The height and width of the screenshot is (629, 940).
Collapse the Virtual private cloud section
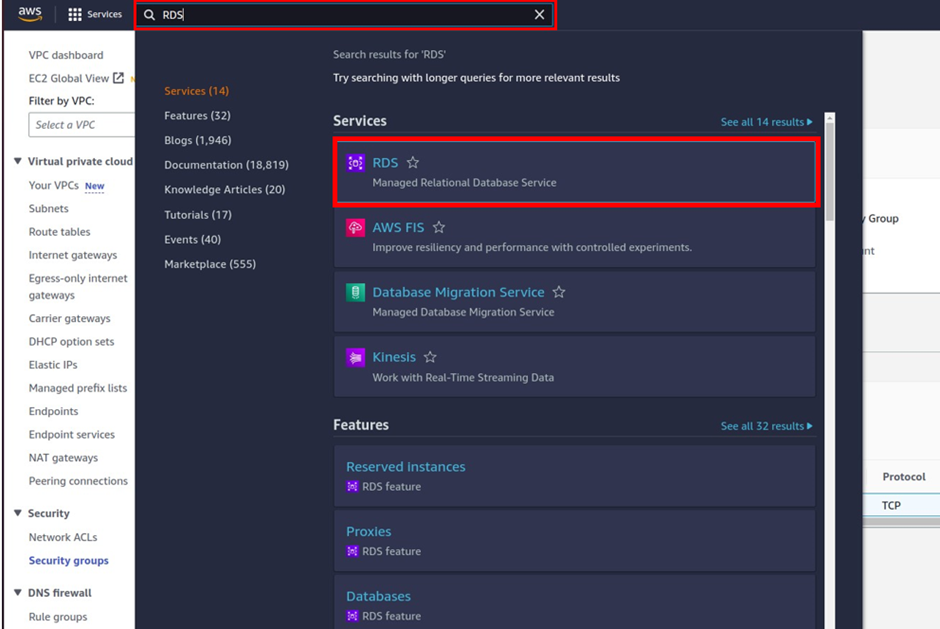coord(18,161)
